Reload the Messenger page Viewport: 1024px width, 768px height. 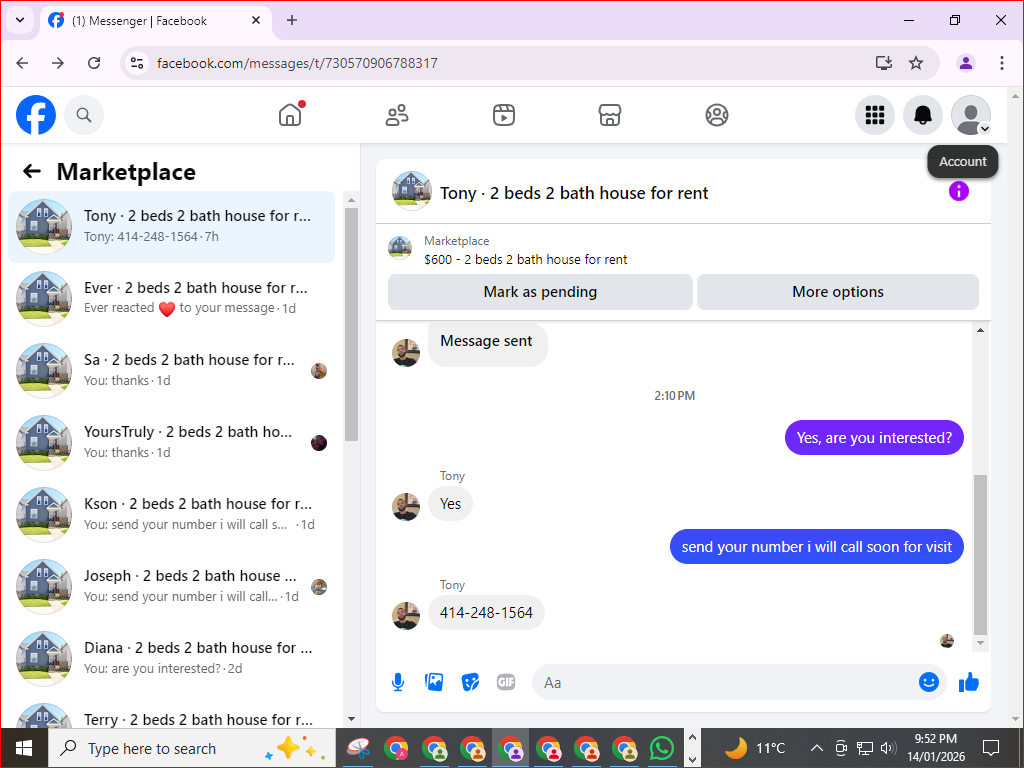[94, 63]
